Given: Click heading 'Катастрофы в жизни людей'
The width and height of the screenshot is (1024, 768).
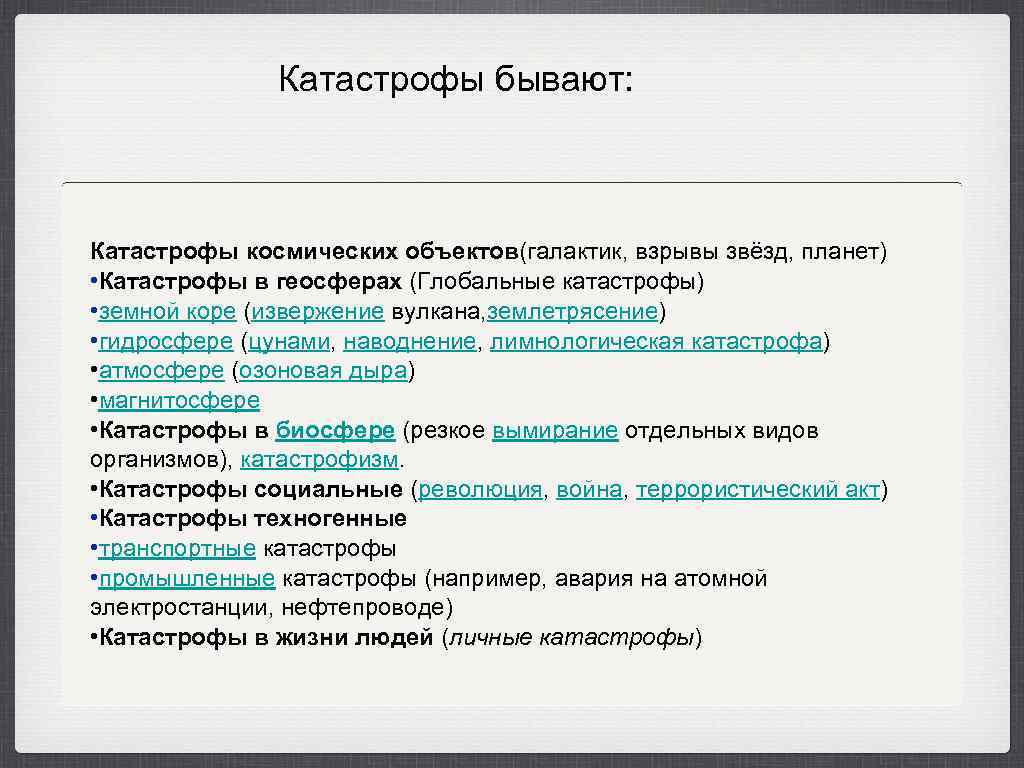Looking at the screenshot, I should click(266, 638).
